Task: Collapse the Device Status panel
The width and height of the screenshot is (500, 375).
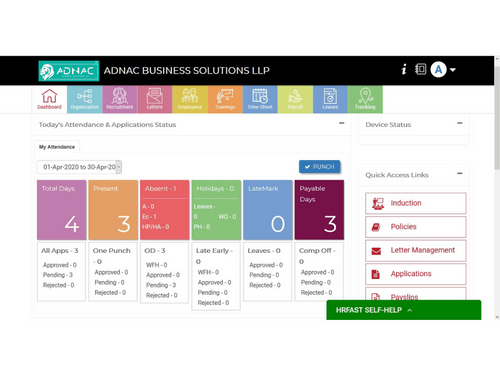Action: click(460, 123)
